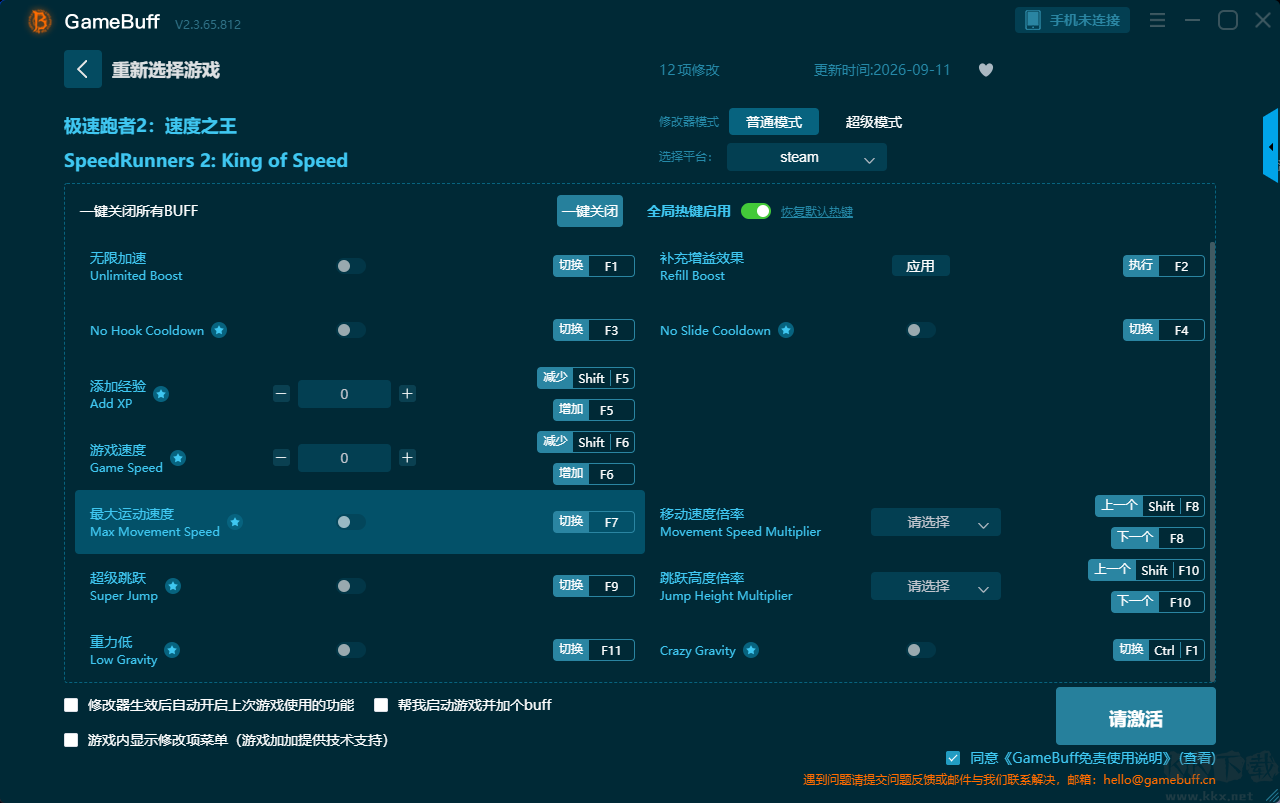Click the star icon beside Add XP
This screenshot has width=1280, height=803.
coord(161,394)
